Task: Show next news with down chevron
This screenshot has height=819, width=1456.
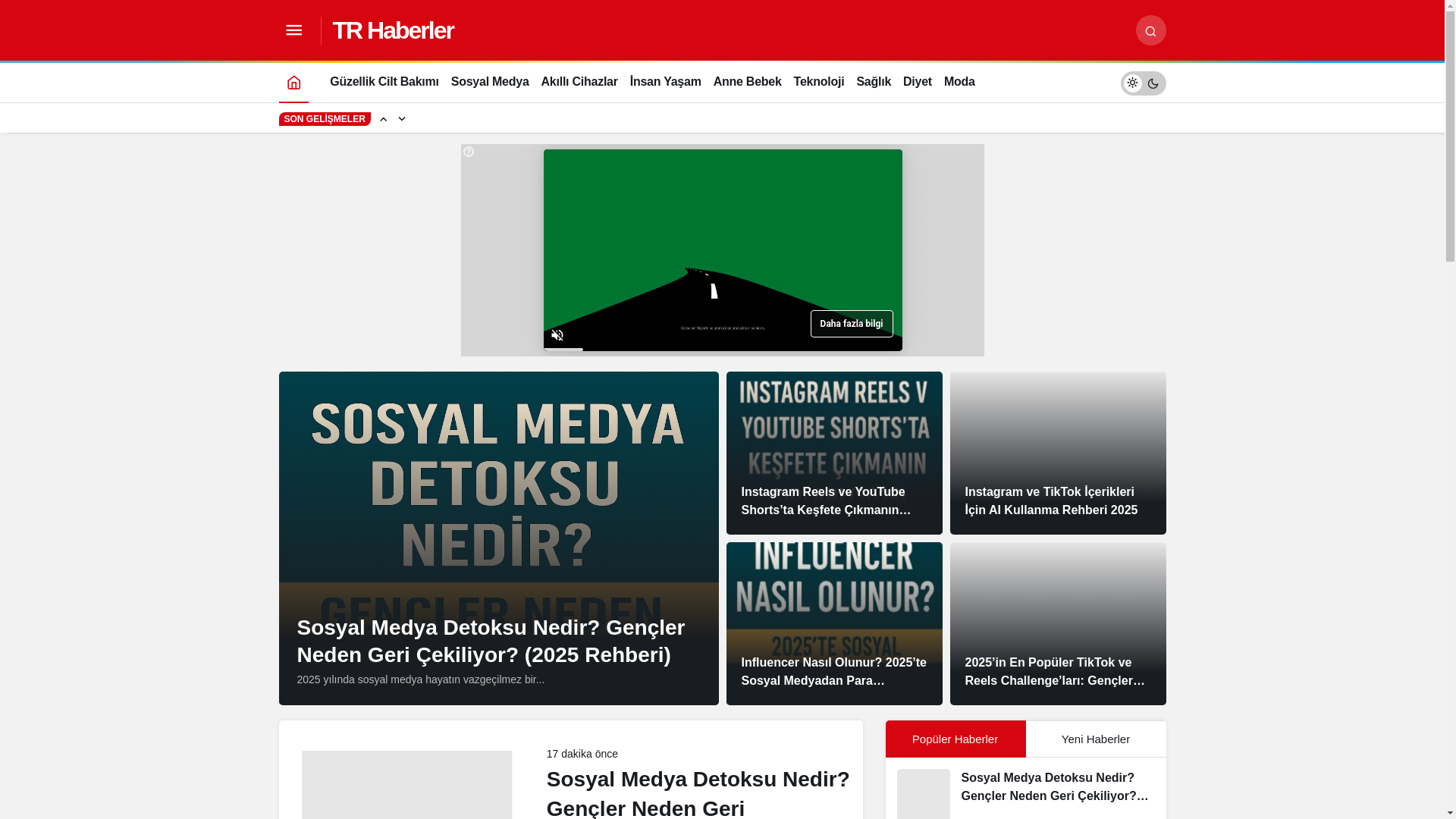Action: [402, 119]
